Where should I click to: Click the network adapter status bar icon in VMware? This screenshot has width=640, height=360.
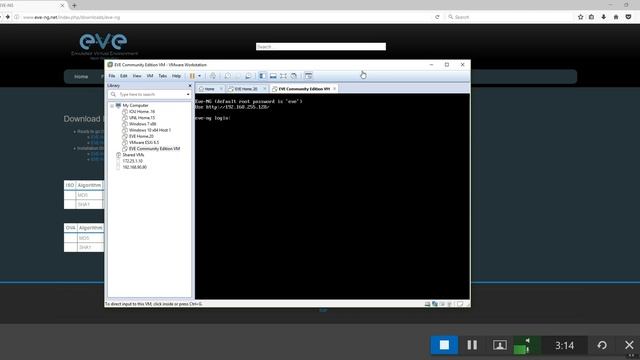point(435,304)
